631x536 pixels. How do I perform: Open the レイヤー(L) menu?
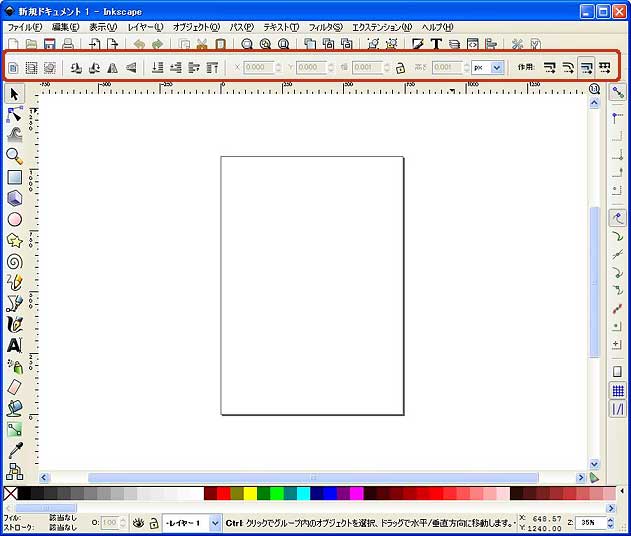(x=145, y=27)
